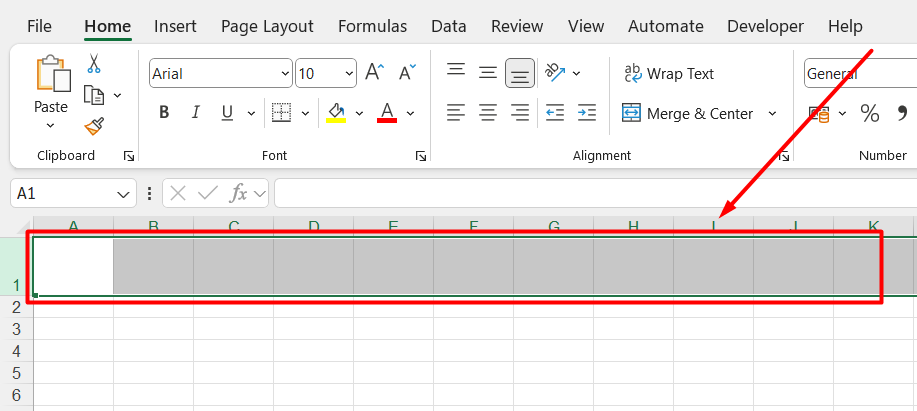The image size is (917, 411).
Task: Switch to the Formulas tab
Action: (x=373, y=26)
